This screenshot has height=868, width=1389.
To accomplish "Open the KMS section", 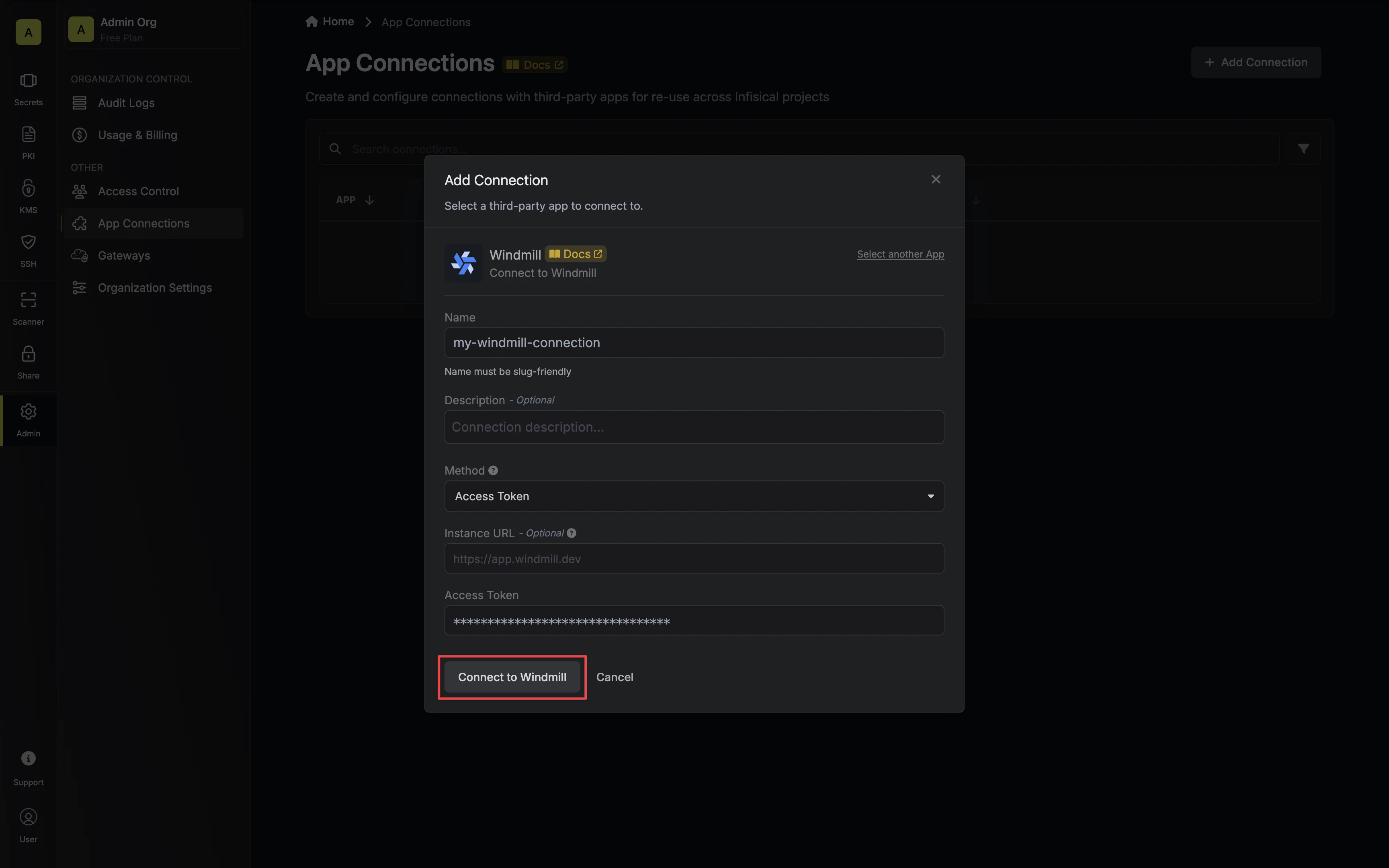I will pos(28,197).
